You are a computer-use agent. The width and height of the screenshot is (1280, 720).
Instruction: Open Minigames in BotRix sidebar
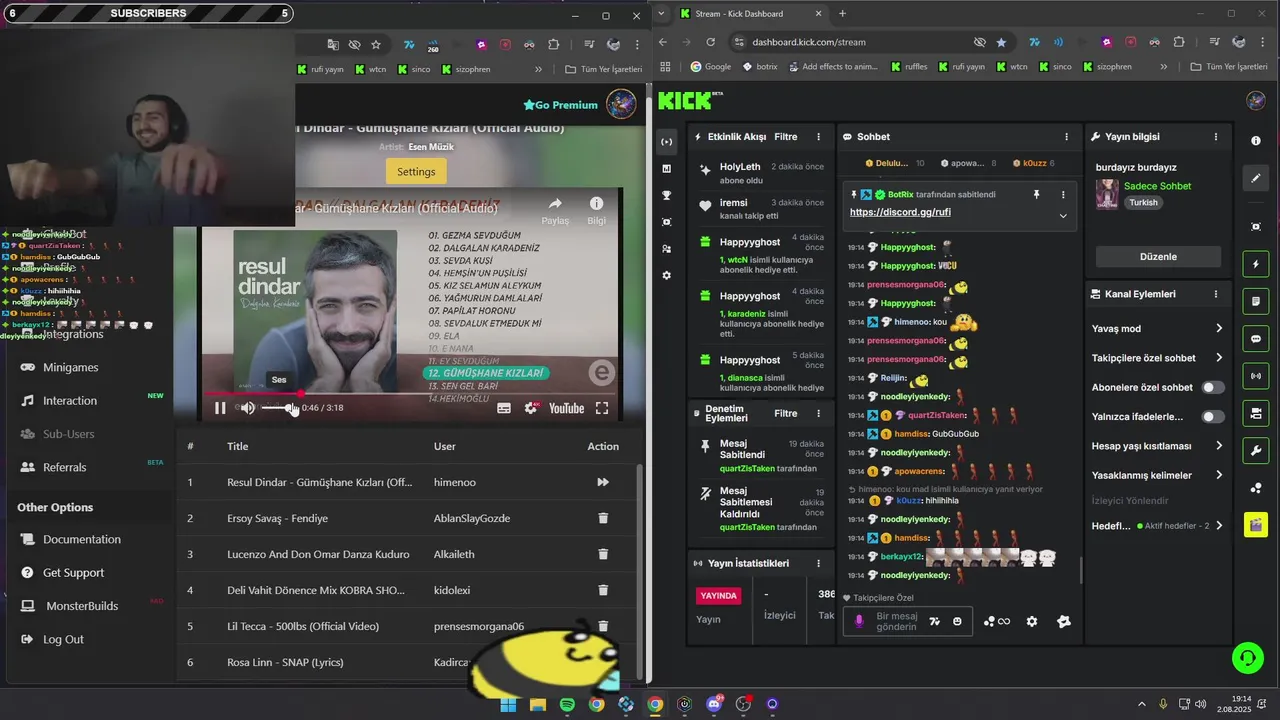(70, 367)
